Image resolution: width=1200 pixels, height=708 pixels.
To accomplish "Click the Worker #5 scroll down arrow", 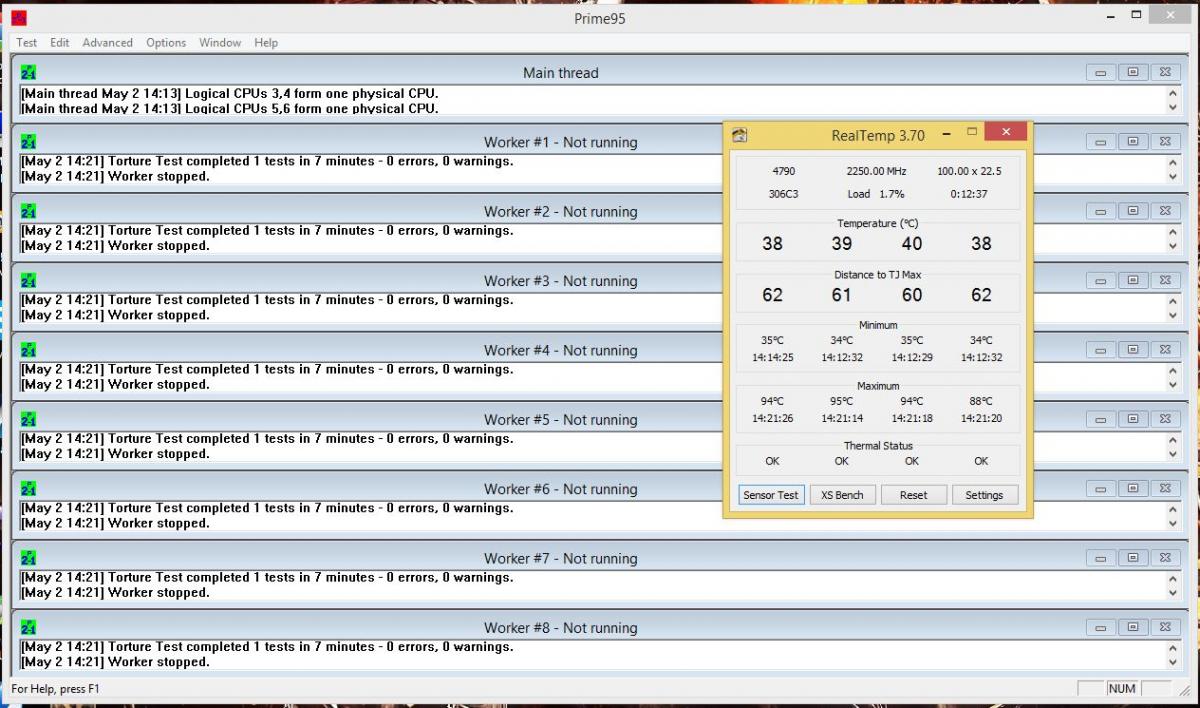I will [1173, 454].
